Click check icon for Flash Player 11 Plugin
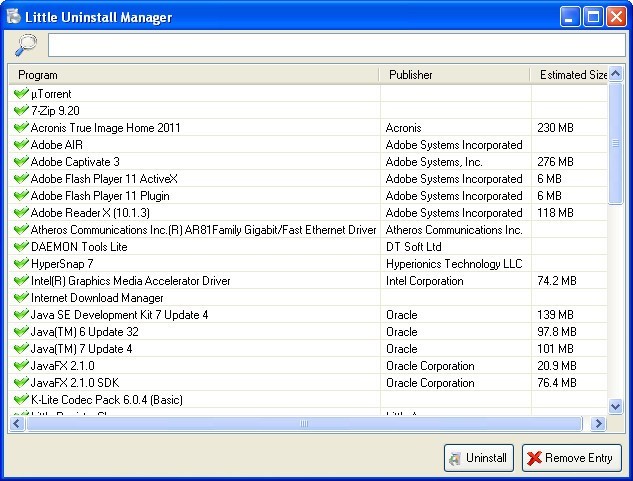The image size is (633, 481). click(x=21, y=195)
